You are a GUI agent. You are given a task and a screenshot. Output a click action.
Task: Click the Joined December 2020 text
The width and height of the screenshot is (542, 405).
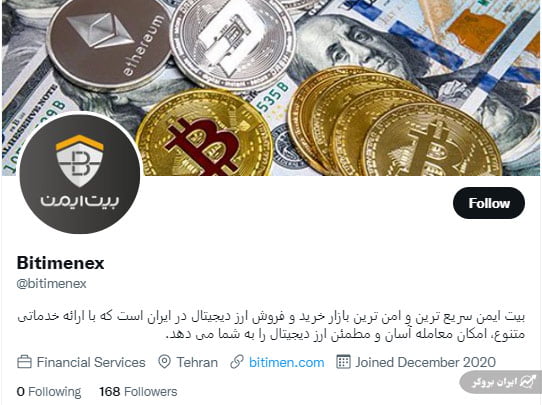tap(426, 362)
